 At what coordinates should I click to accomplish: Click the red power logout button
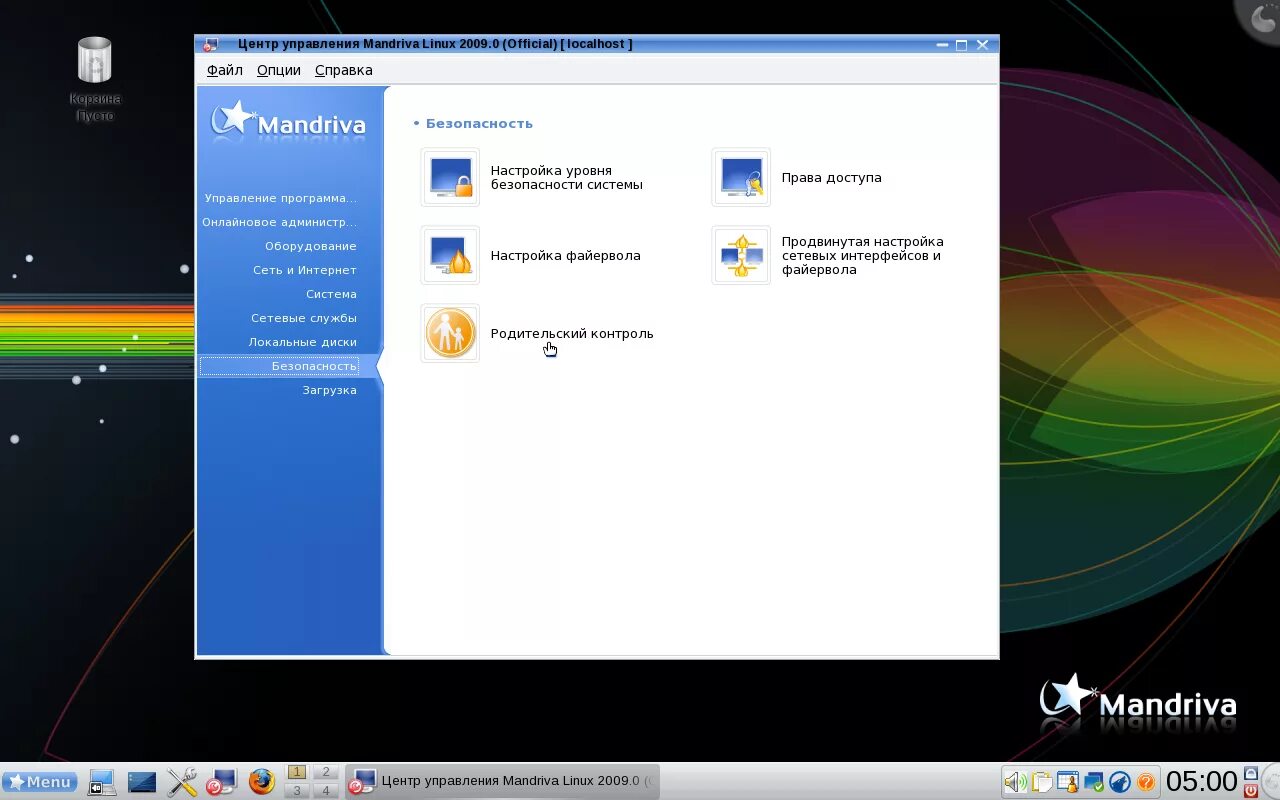coord(1250,790)
